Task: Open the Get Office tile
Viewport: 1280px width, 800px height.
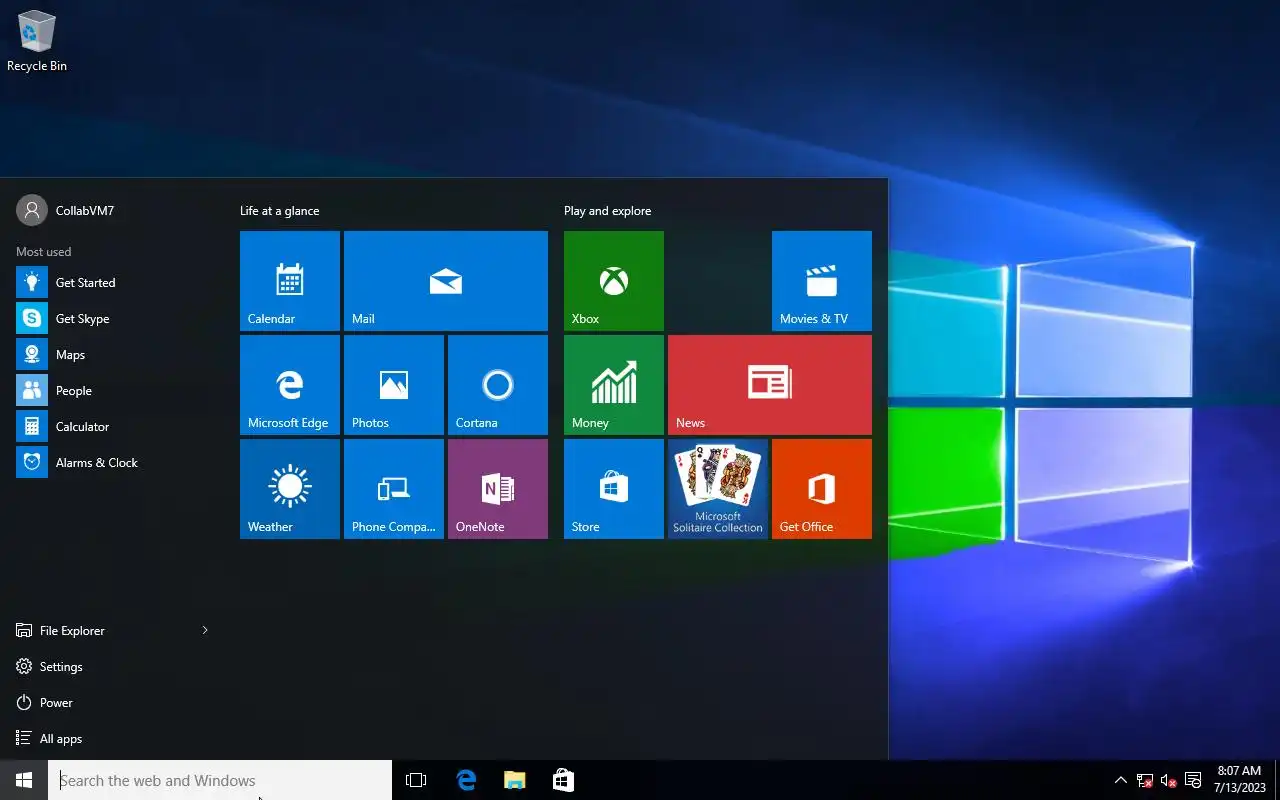Action: tap(822, 489)
